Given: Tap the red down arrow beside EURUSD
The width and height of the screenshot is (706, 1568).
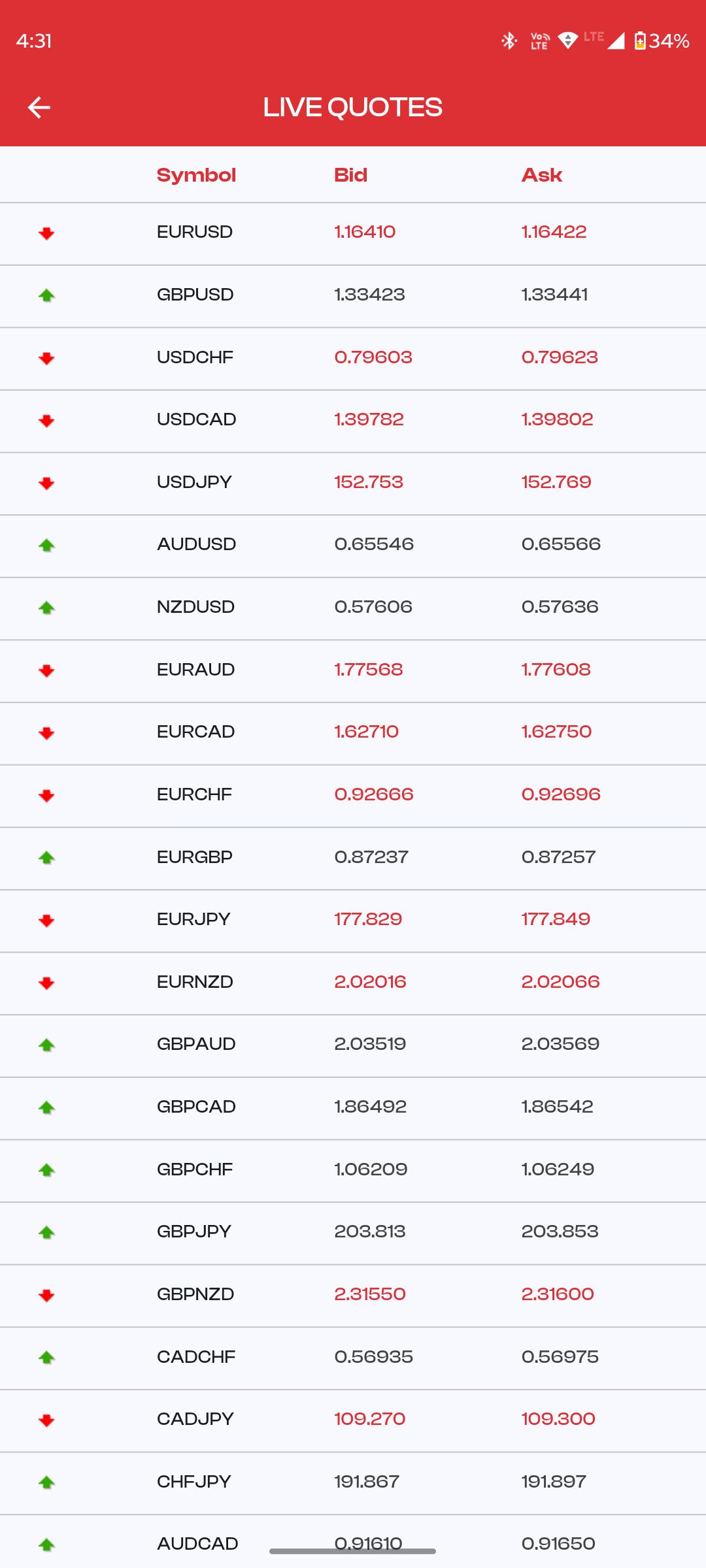Looking at the screenshot, I should point(46,233).
